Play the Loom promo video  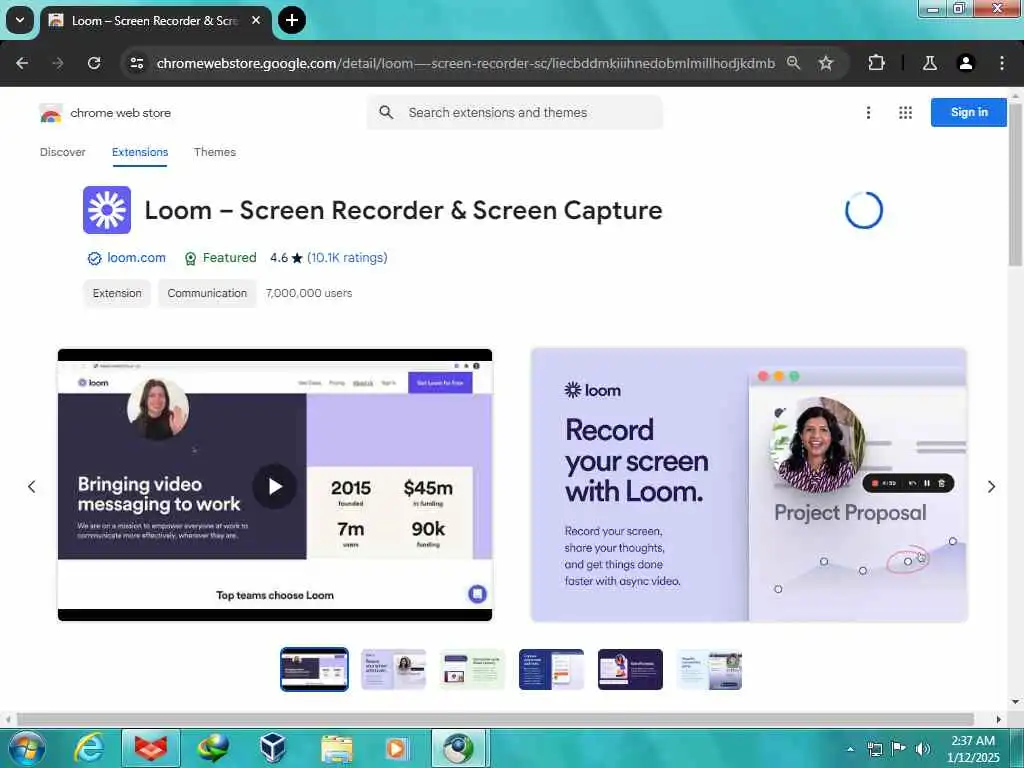pos(275,486)
